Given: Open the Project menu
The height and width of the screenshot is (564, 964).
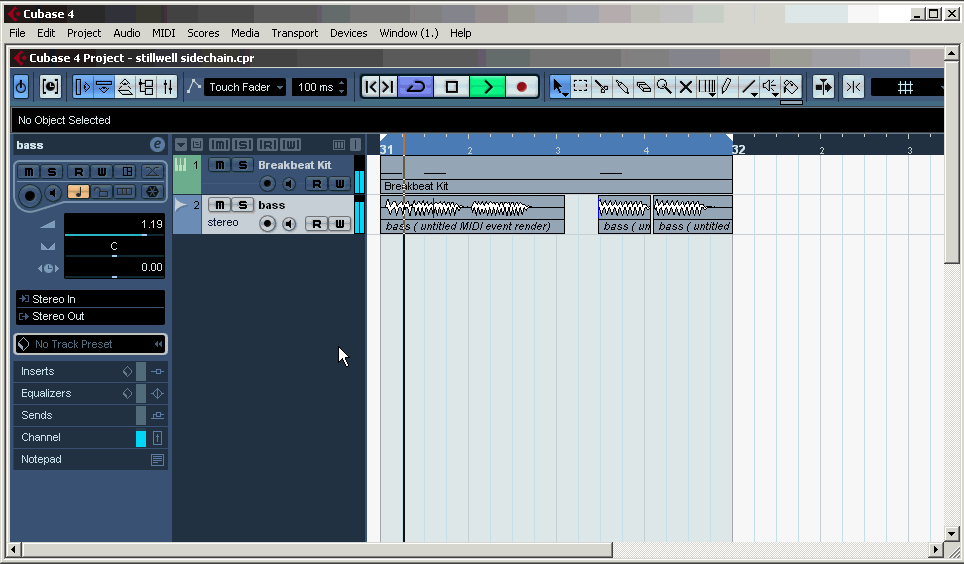Looking at the screenshot, I should coord(84,33).
